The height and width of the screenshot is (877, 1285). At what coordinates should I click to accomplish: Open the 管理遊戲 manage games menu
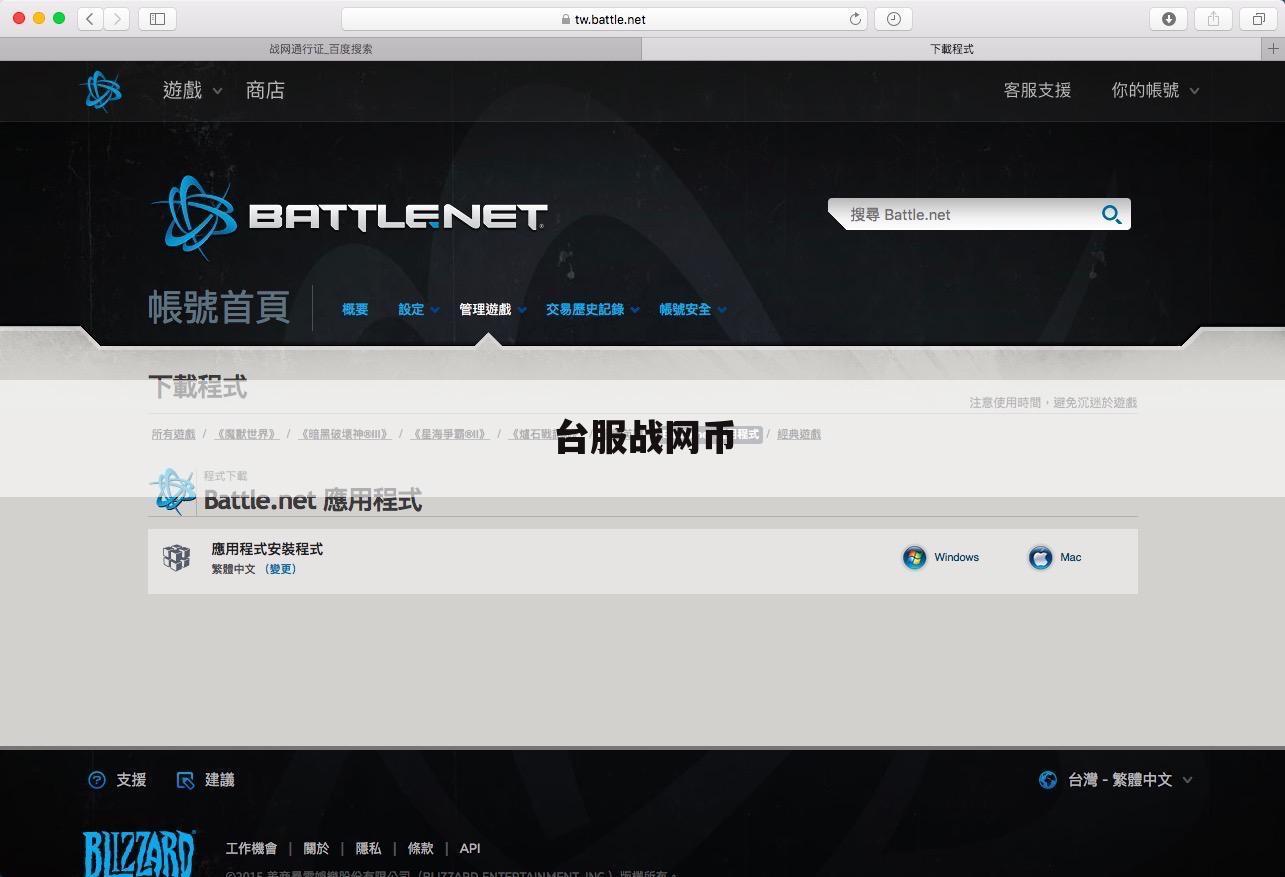492,309
